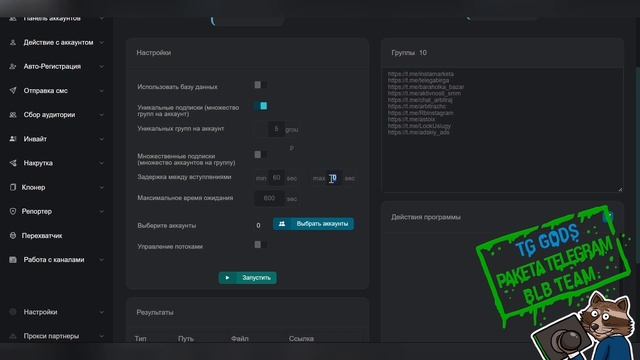This screenshot has height=360, width=640.
Task: Expand the Отправка смс chevron
Action: coord(102,91)
